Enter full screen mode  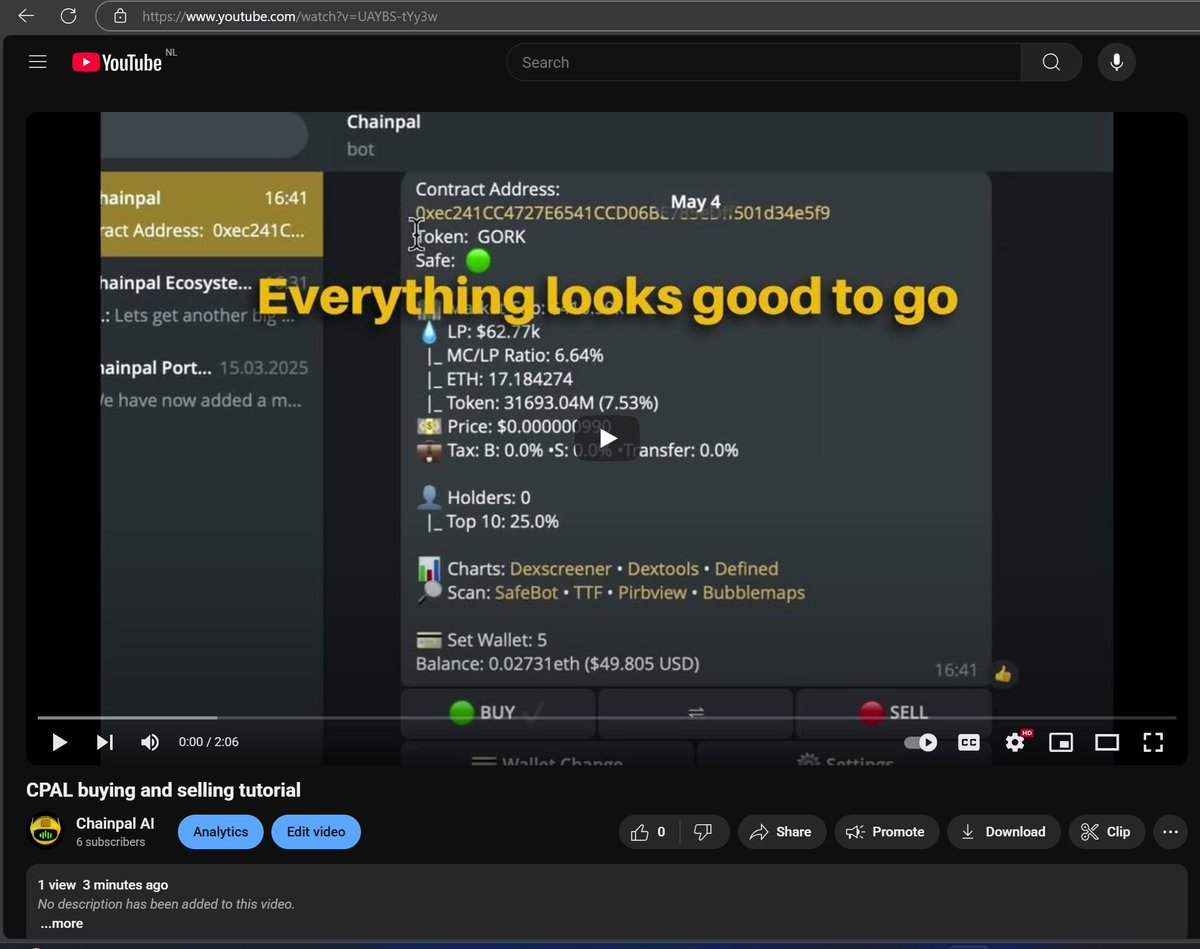click(1153, 742)
